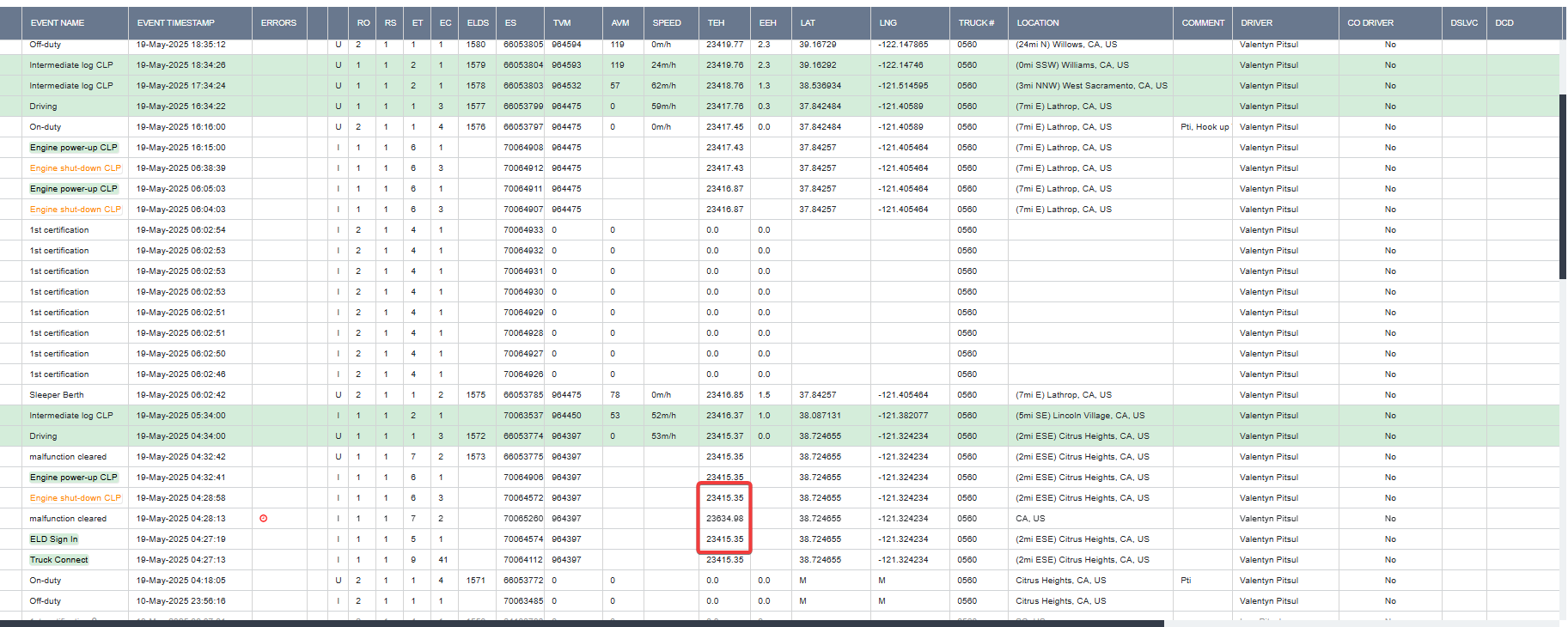Click location '(3mi NNW) West Sacramento, CA, US'
The width and height of the screenshot is (1568, 627).
[1091, 86]
